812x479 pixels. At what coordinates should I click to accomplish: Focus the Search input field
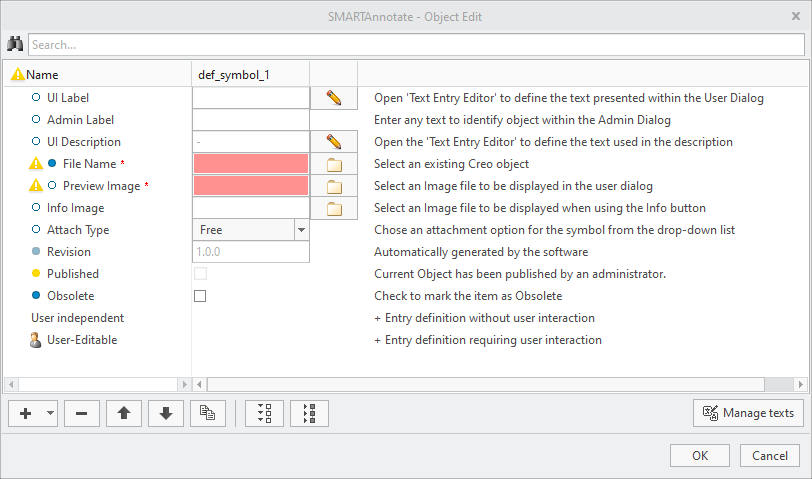pos(416,45)
